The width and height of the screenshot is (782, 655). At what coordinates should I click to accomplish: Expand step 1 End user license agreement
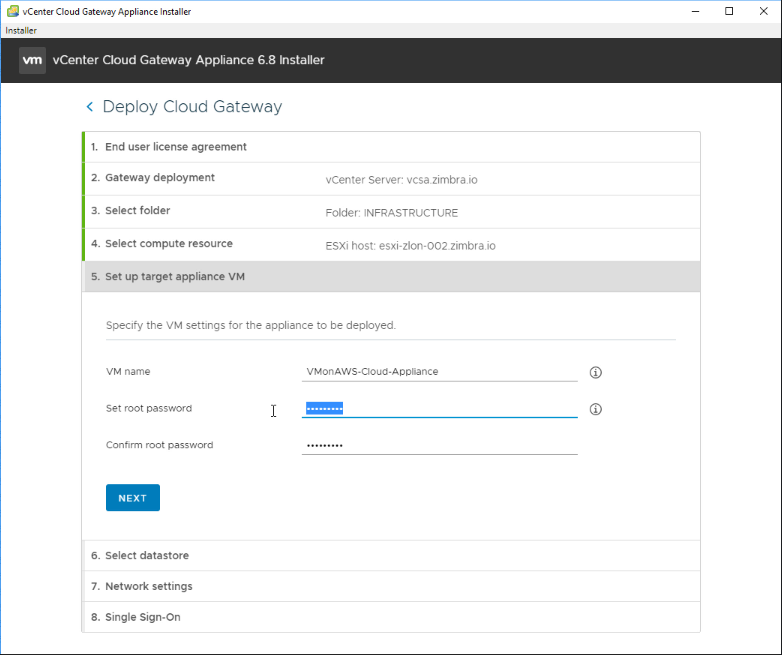391,147
